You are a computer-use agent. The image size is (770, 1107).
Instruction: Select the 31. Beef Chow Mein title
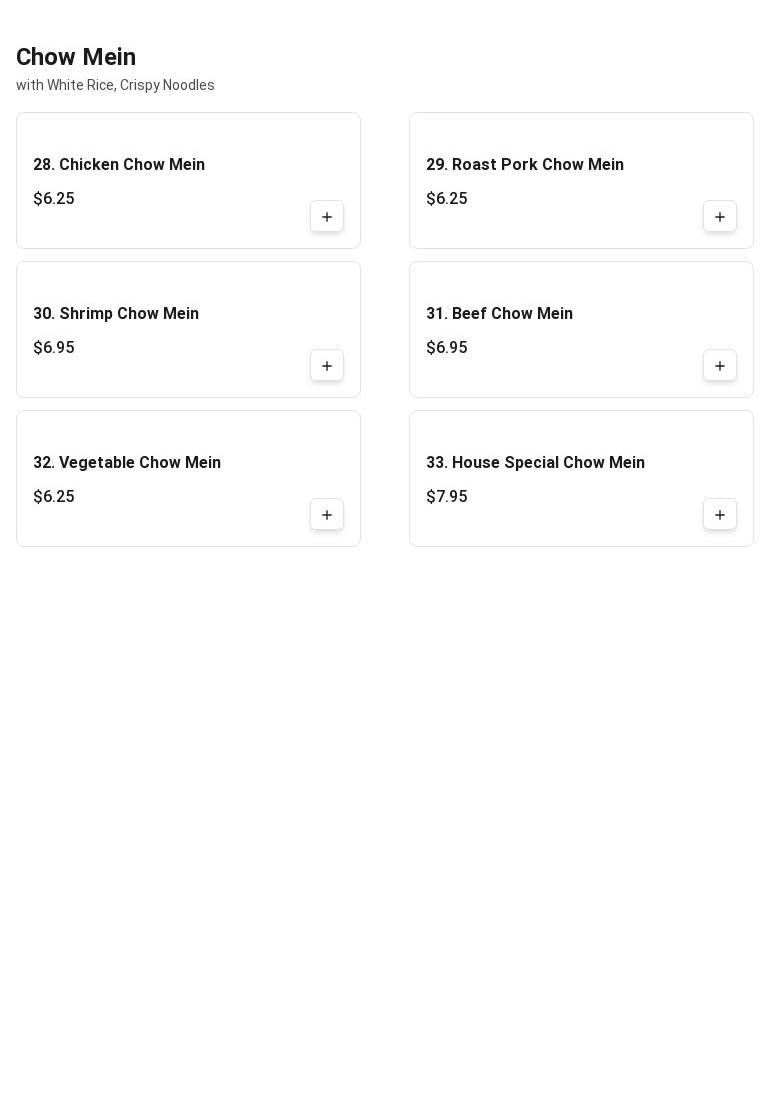[500, 313]
